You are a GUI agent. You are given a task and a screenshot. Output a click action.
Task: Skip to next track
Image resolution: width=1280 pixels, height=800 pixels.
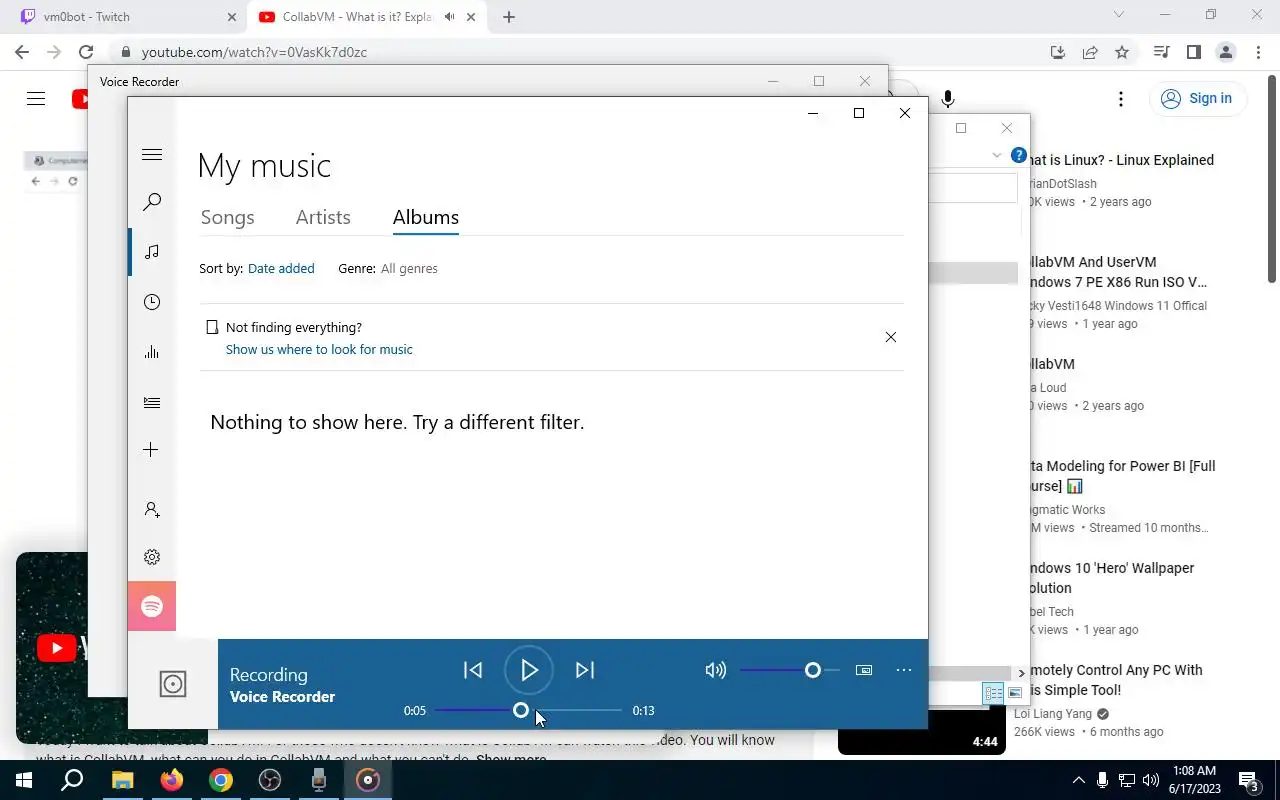coord(585,670)
